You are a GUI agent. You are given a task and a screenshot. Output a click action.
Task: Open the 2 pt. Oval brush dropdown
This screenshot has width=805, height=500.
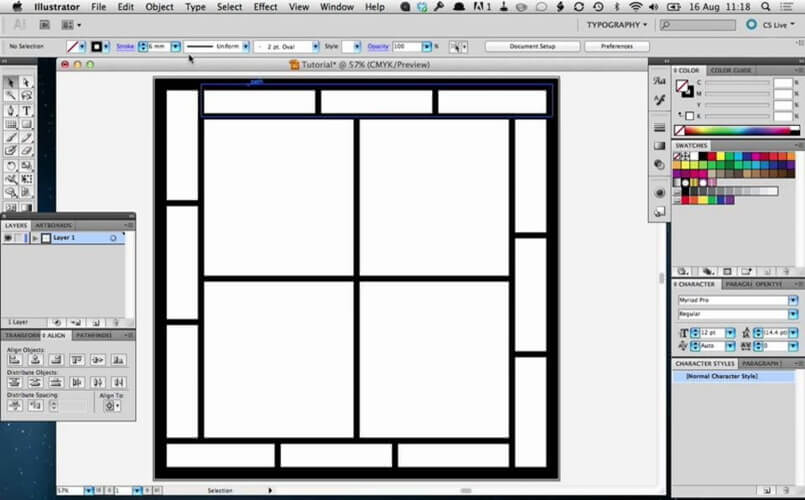(x=316, y=47)
